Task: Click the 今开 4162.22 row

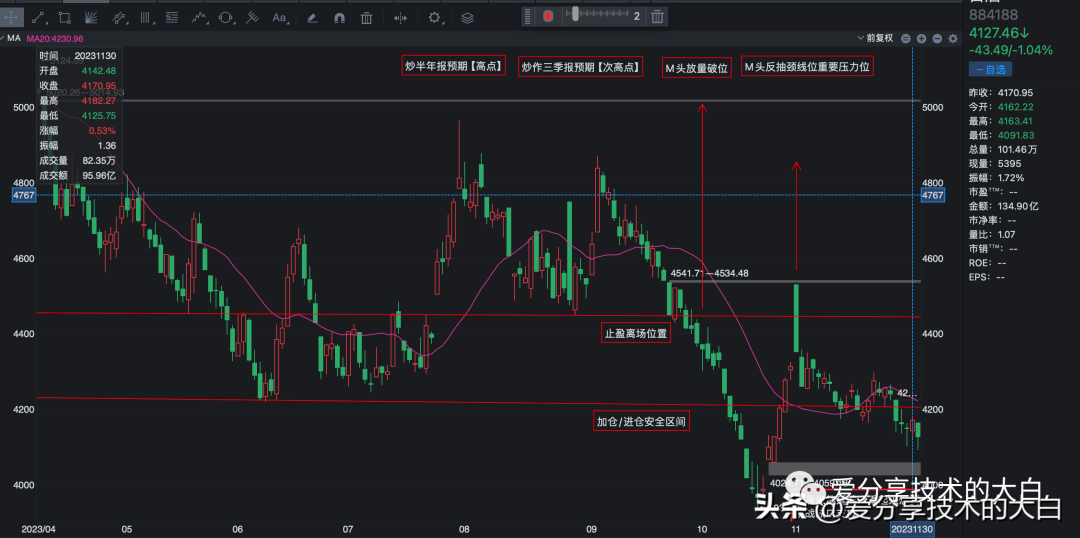Action: [x=1001, y=107]
